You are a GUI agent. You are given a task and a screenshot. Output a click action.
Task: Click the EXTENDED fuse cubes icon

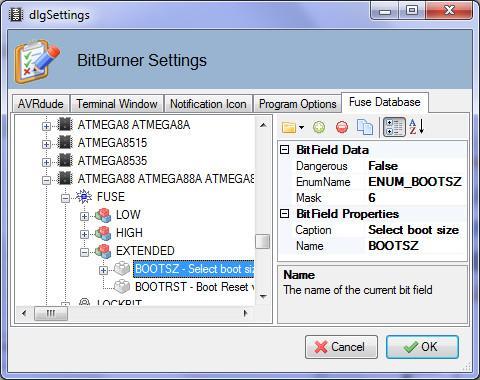click(x=103, y=251)
